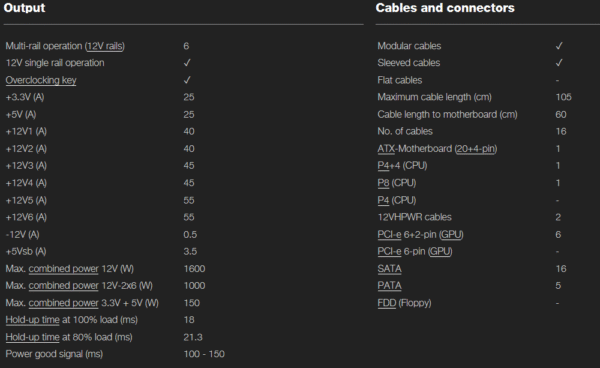Open the 'Overclocking key' glossary link
The image size is (600, 368).
[41, 80]
